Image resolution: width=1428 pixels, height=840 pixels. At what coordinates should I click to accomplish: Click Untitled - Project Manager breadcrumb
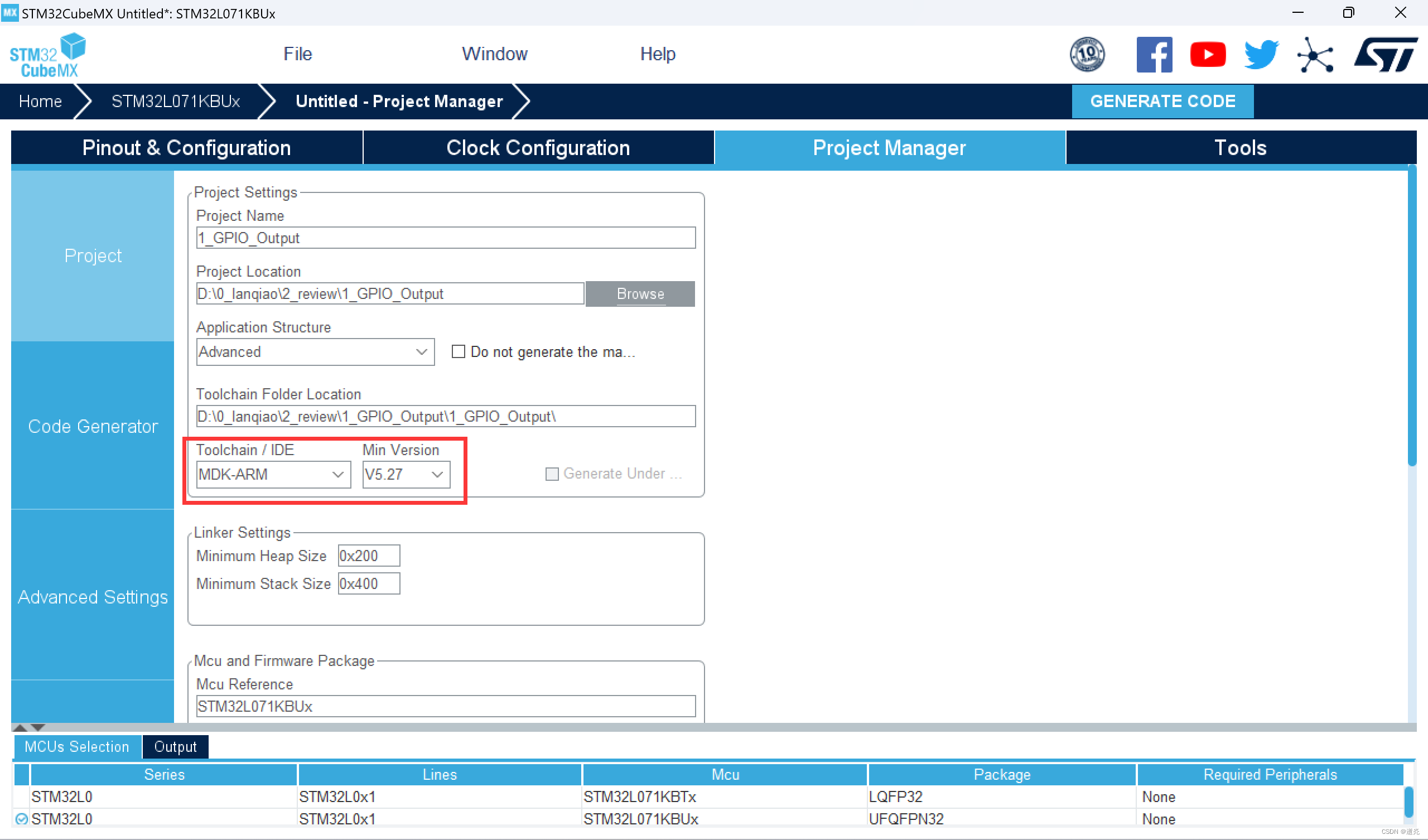399,101
